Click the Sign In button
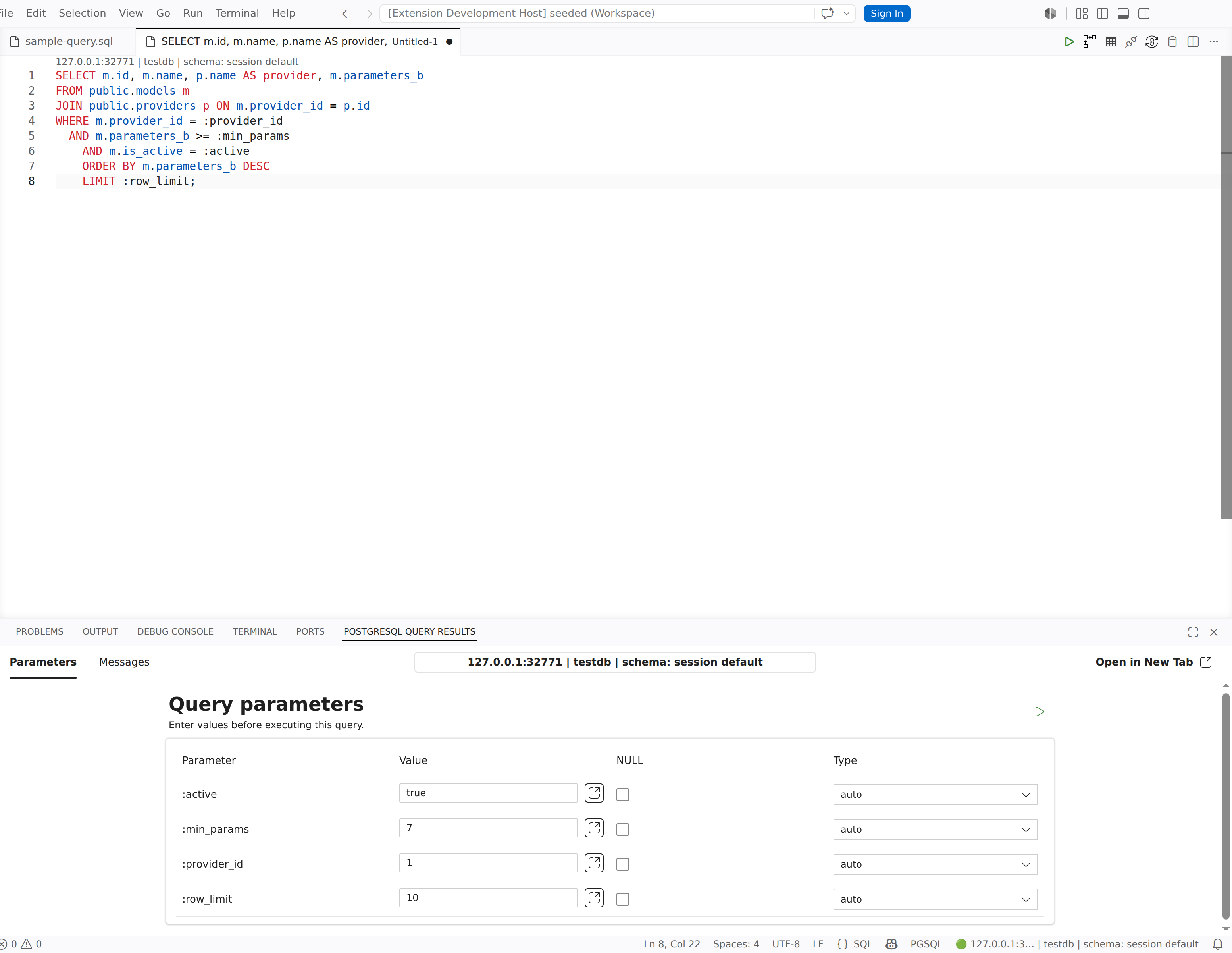 887,14
